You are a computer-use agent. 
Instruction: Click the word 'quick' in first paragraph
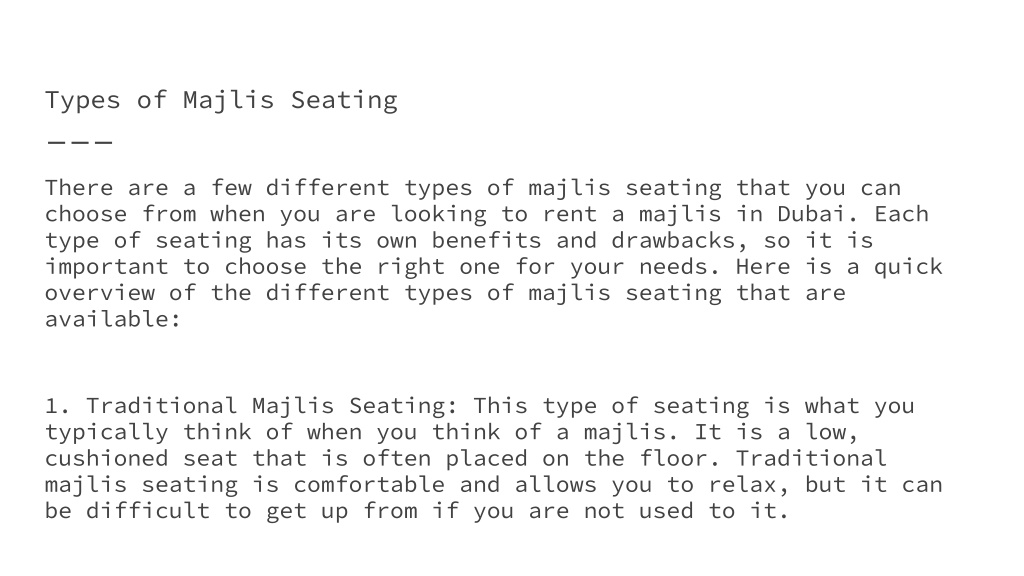(x=908, y=267)
